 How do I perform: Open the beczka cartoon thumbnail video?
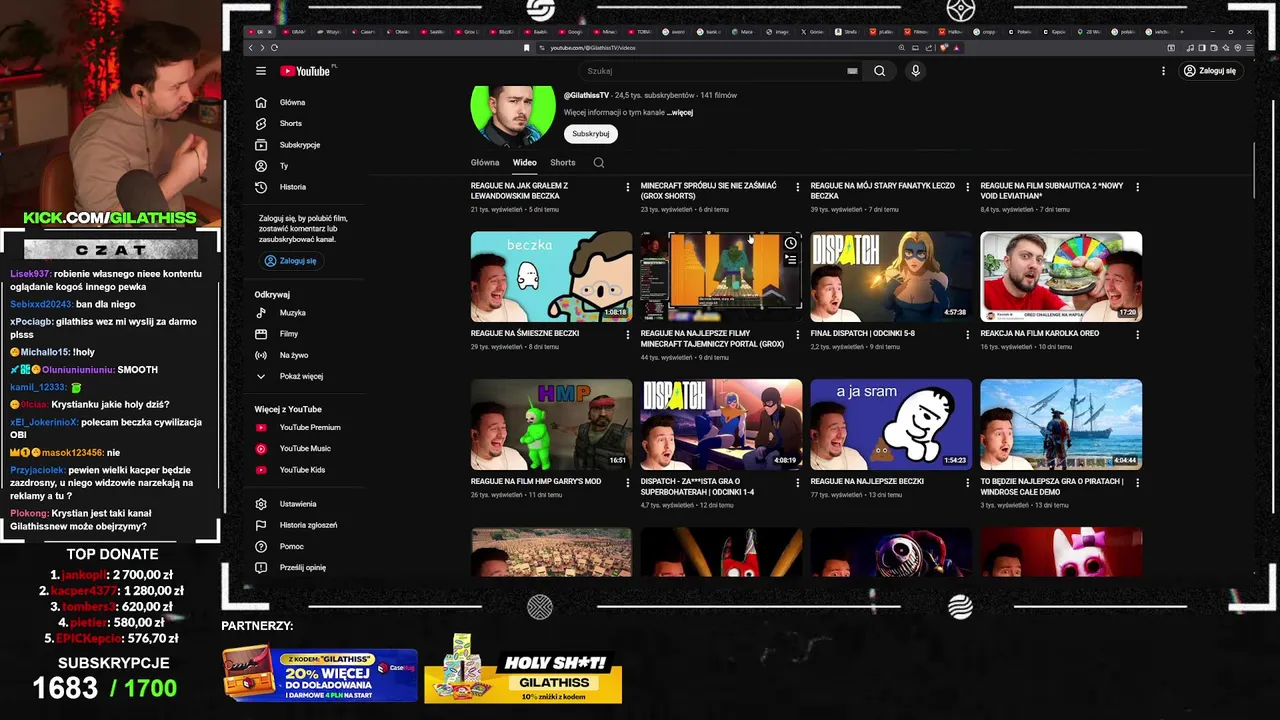click(551, 277)
